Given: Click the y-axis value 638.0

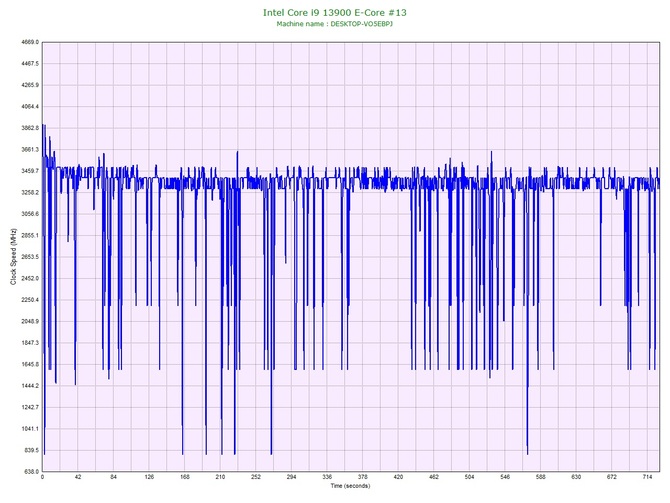Looking at the screenshot, I should (31, 472).
